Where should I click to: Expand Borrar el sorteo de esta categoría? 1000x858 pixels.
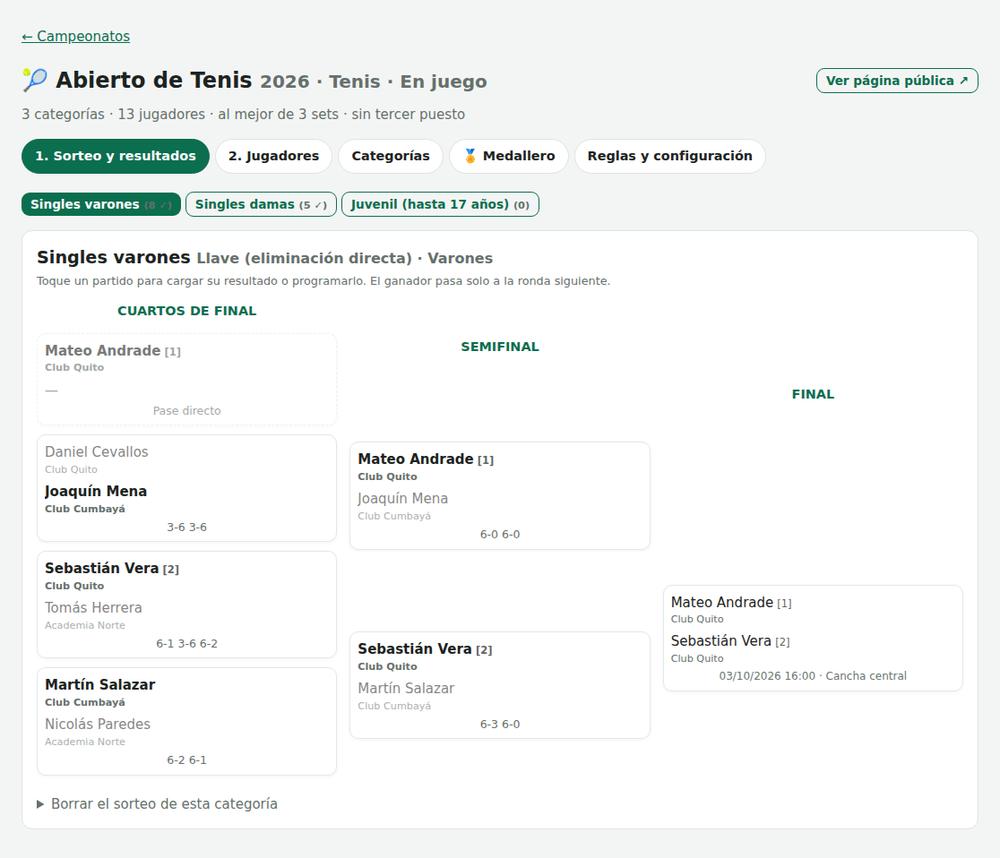(x=158, y=804)
